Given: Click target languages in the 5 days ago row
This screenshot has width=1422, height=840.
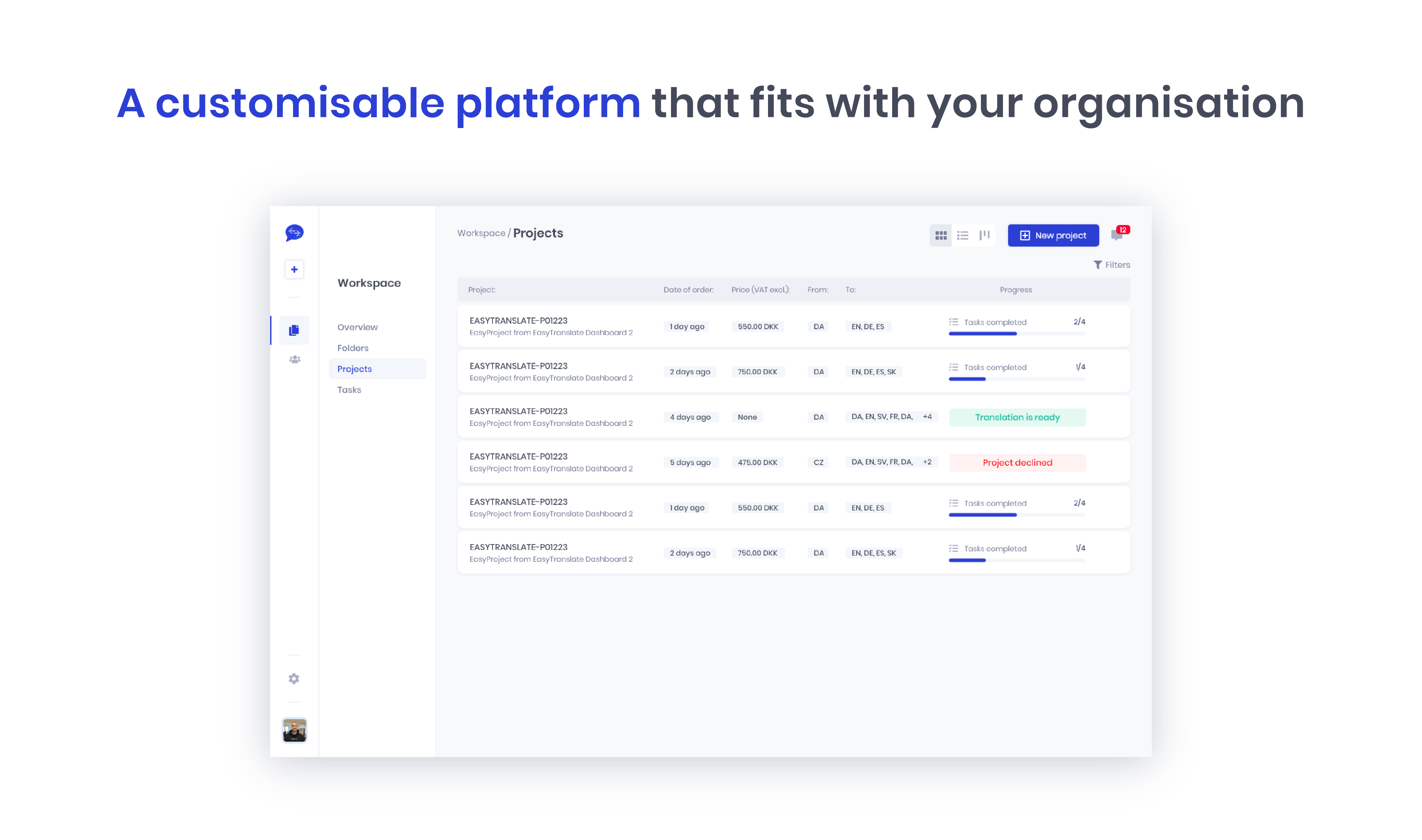Looking at the screenshot, I should click(882, 462).
